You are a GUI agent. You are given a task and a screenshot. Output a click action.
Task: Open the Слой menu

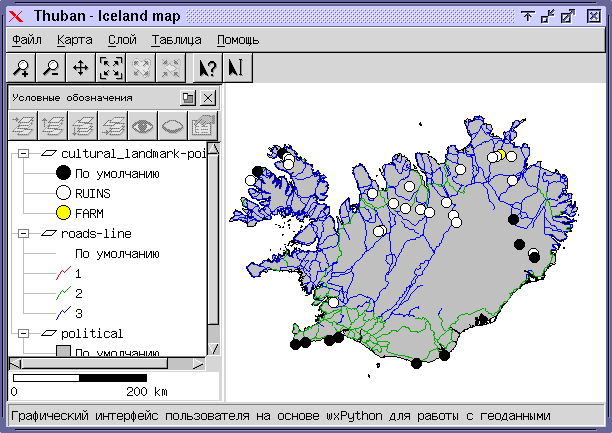(122, 40)
